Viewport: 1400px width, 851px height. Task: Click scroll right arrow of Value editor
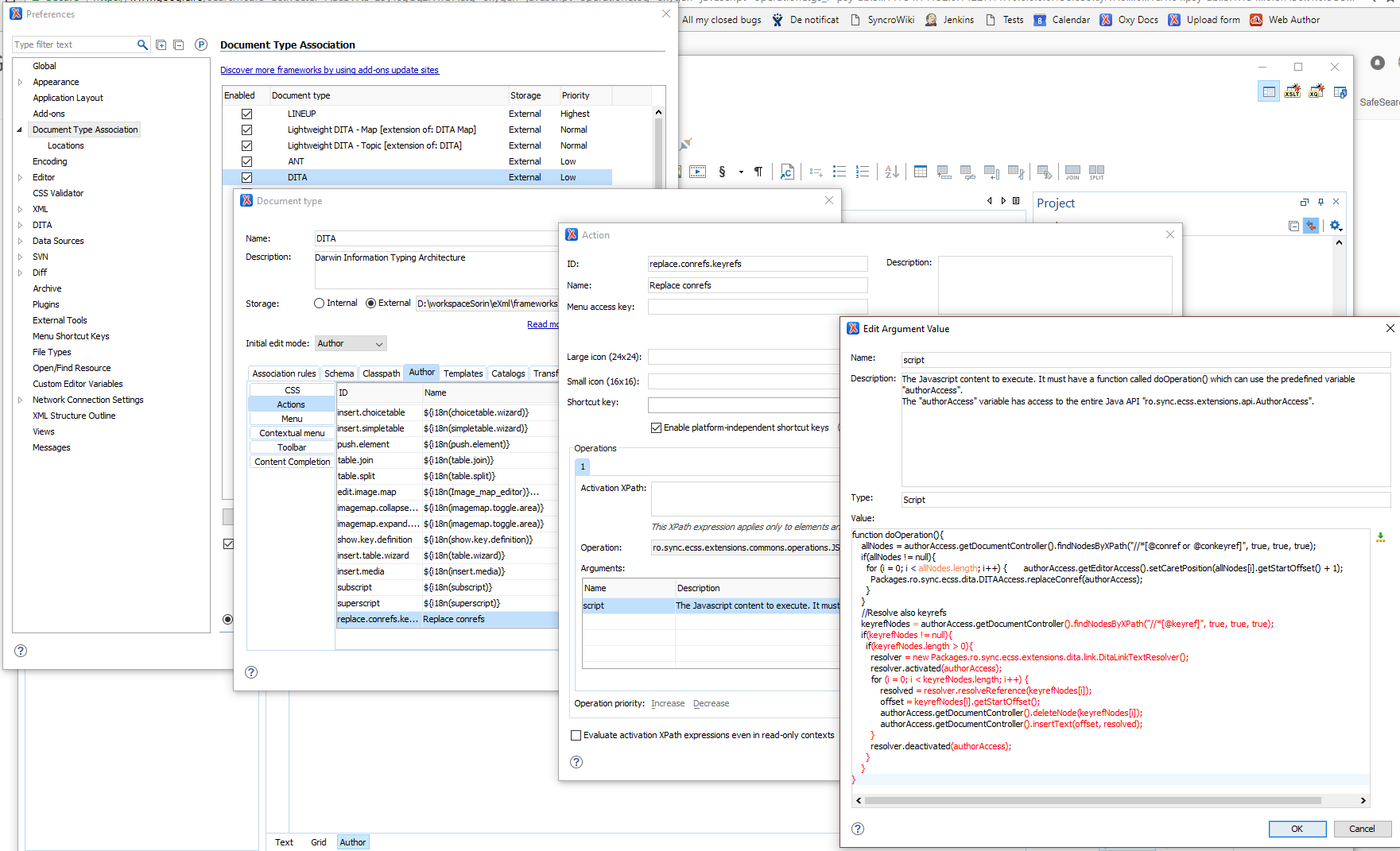click(1363, 801)
